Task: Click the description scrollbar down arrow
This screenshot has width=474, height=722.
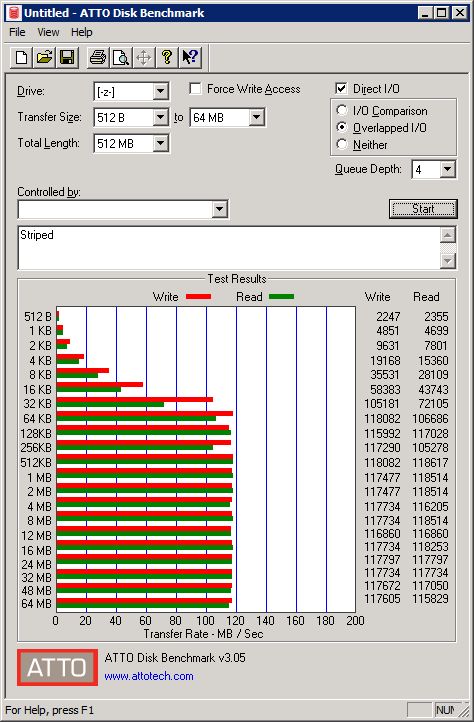Action: point(448,261)
